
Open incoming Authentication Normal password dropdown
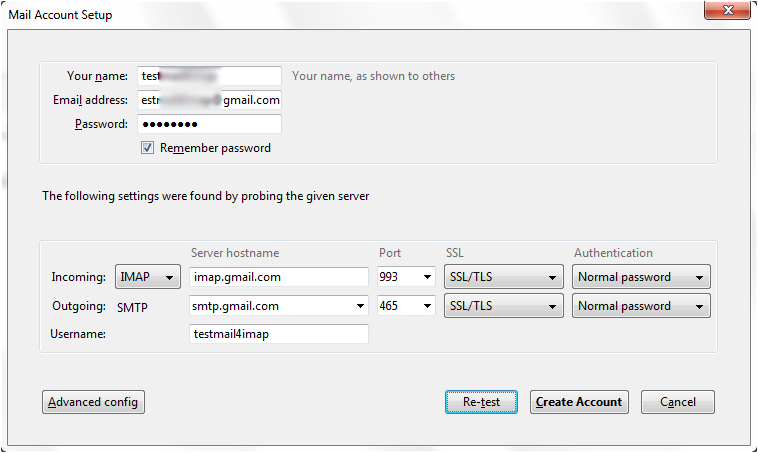tap(641, 277)
